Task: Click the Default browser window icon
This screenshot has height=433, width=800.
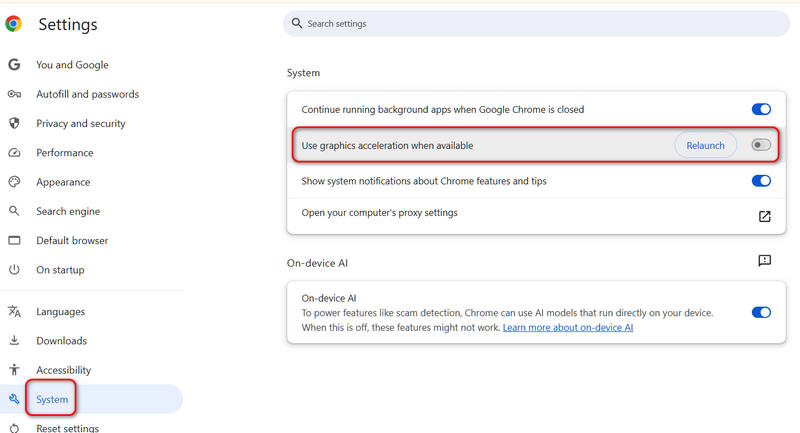Action: coord(14,240)
